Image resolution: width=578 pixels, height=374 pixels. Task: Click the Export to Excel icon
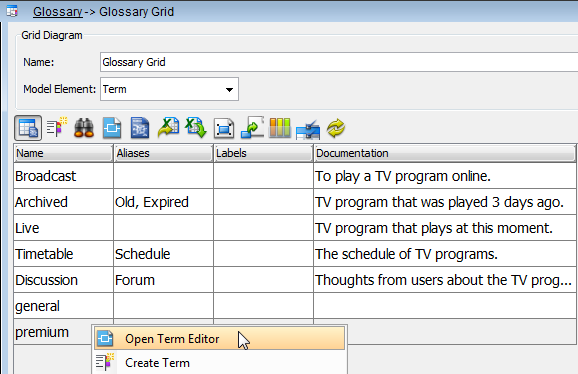click(168, 127)
